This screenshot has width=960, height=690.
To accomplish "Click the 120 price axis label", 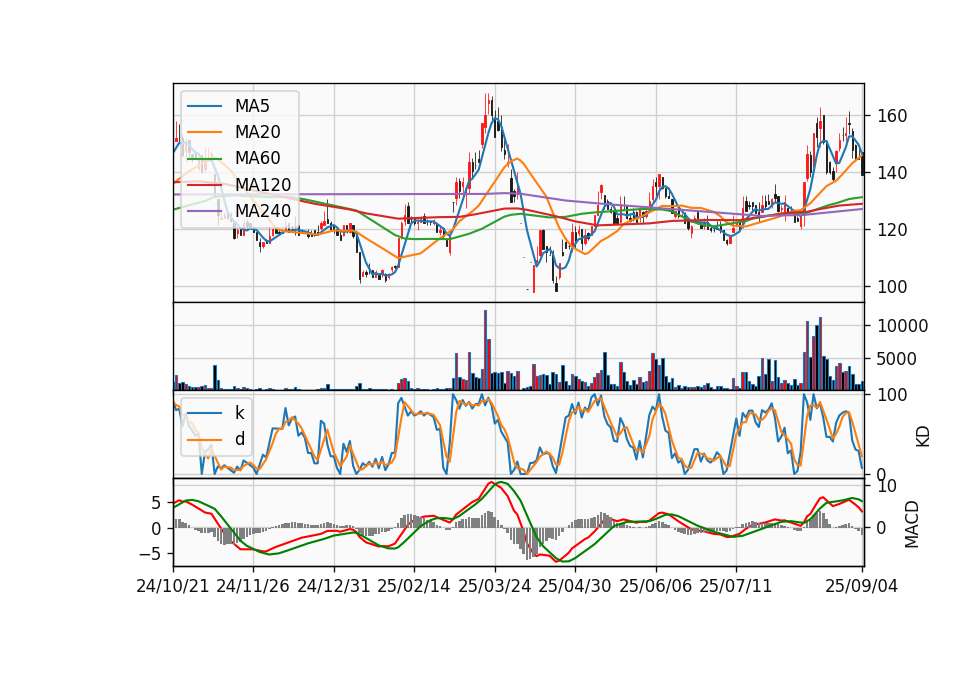I will pyautogui.click(x=892, y=230).
